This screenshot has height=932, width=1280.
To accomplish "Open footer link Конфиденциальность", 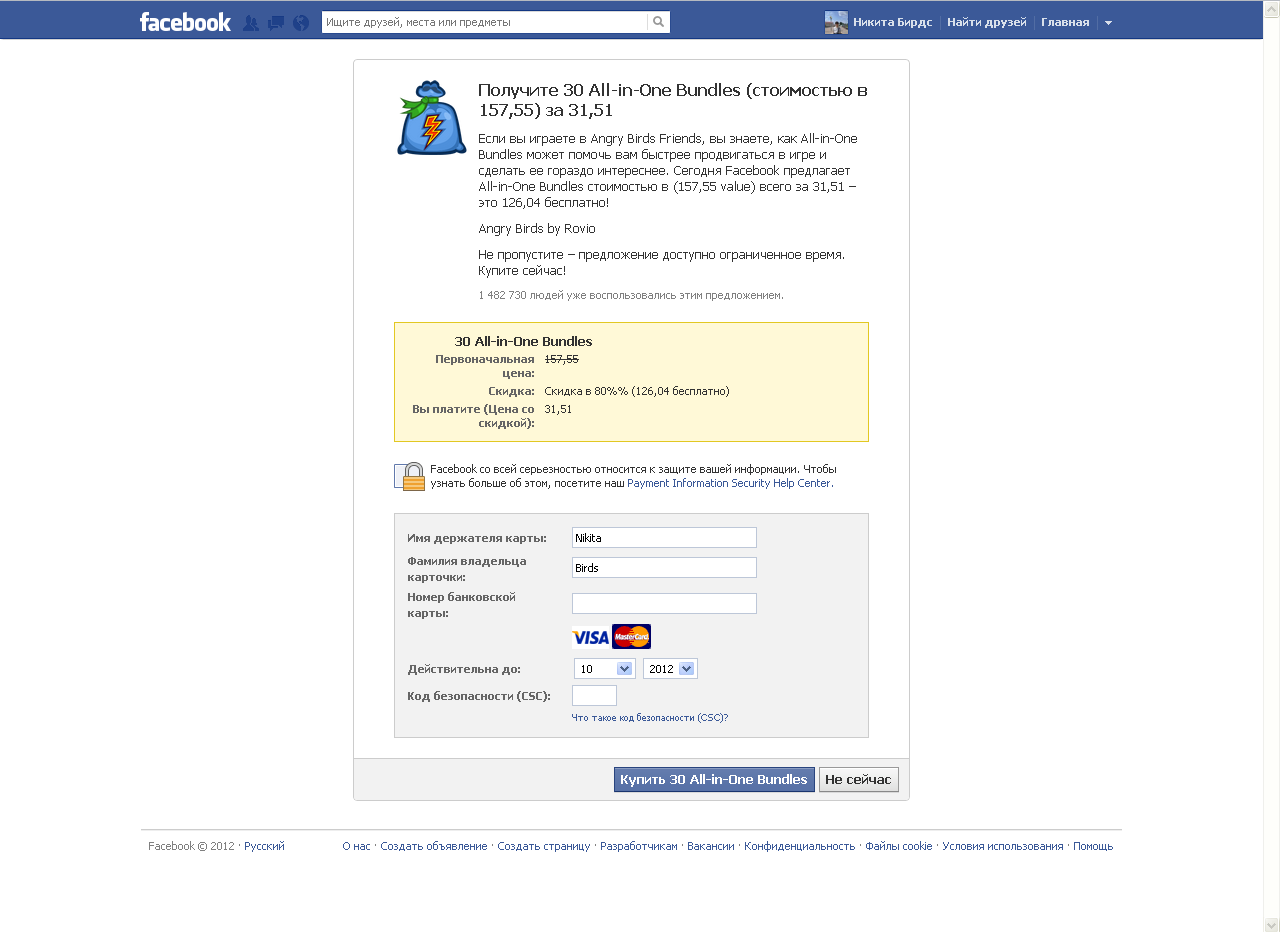I will click(x=800, y=846).
